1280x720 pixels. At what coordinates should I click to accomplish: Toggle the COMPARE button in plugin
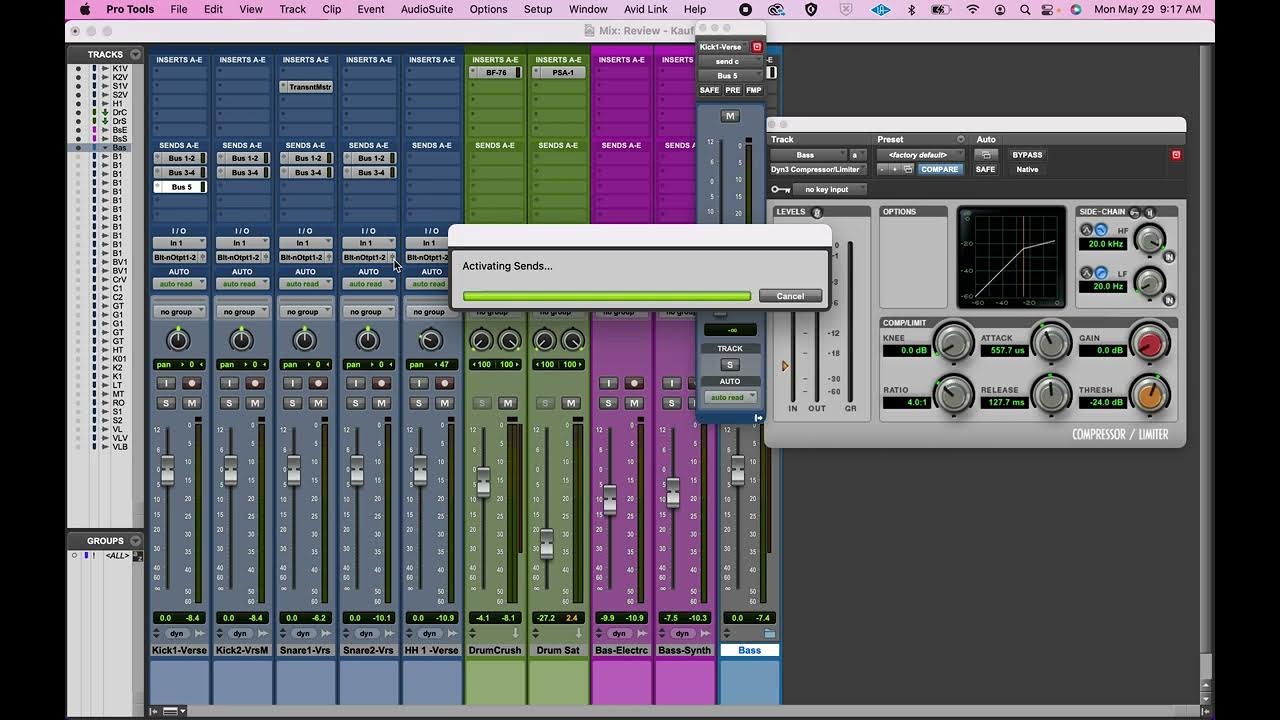pyautogui.click(x=939, y=169)
